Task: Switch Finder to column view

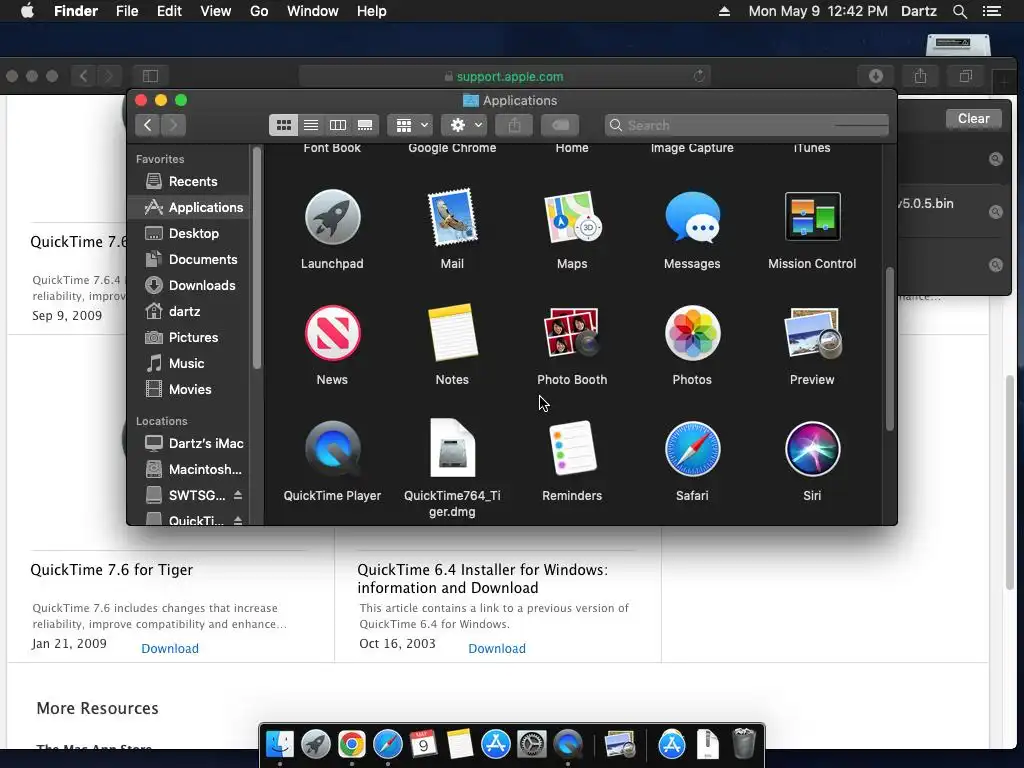Action: [x=338, y=125]
